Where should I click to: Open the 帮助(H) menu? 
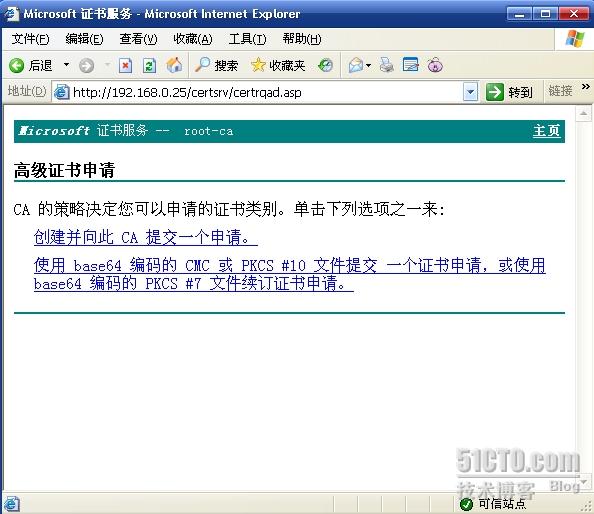coord(302,39)
